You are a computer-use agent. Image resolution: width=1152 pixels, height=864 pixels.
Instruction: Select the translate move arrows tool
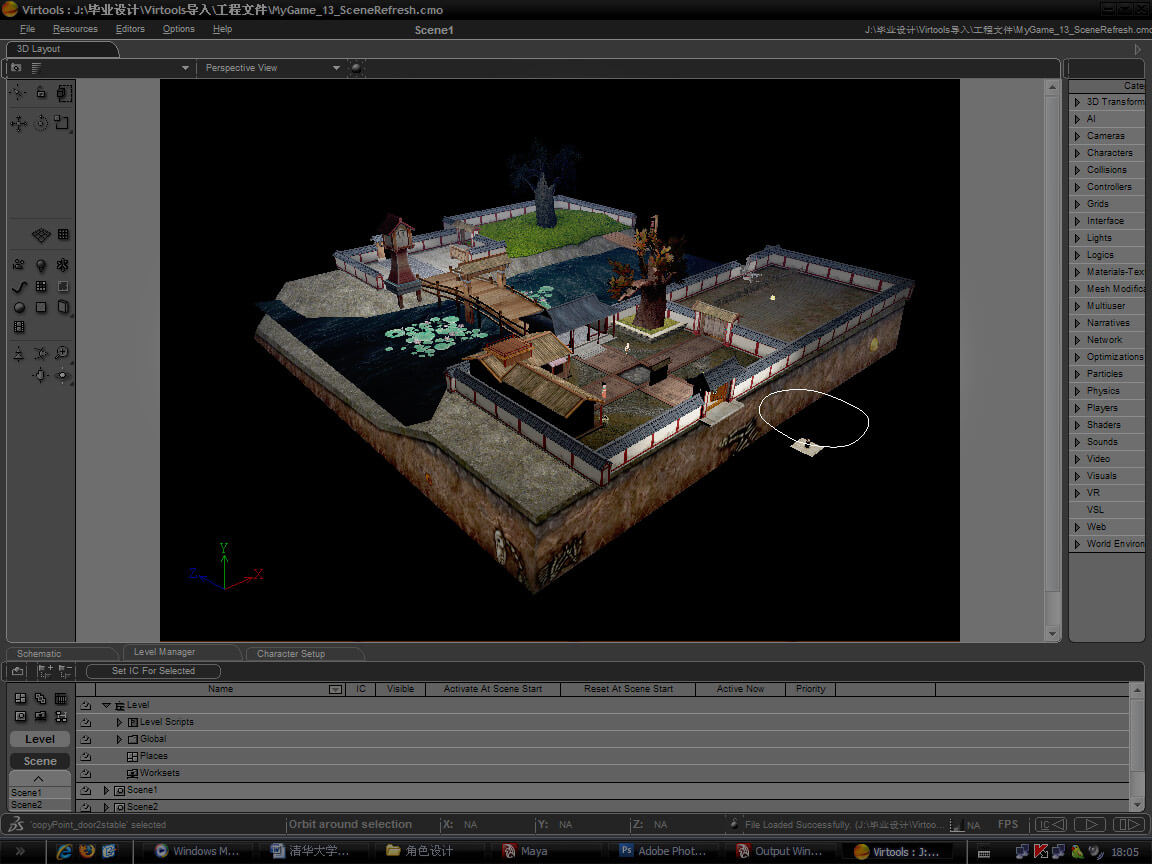tap(19, 123)
